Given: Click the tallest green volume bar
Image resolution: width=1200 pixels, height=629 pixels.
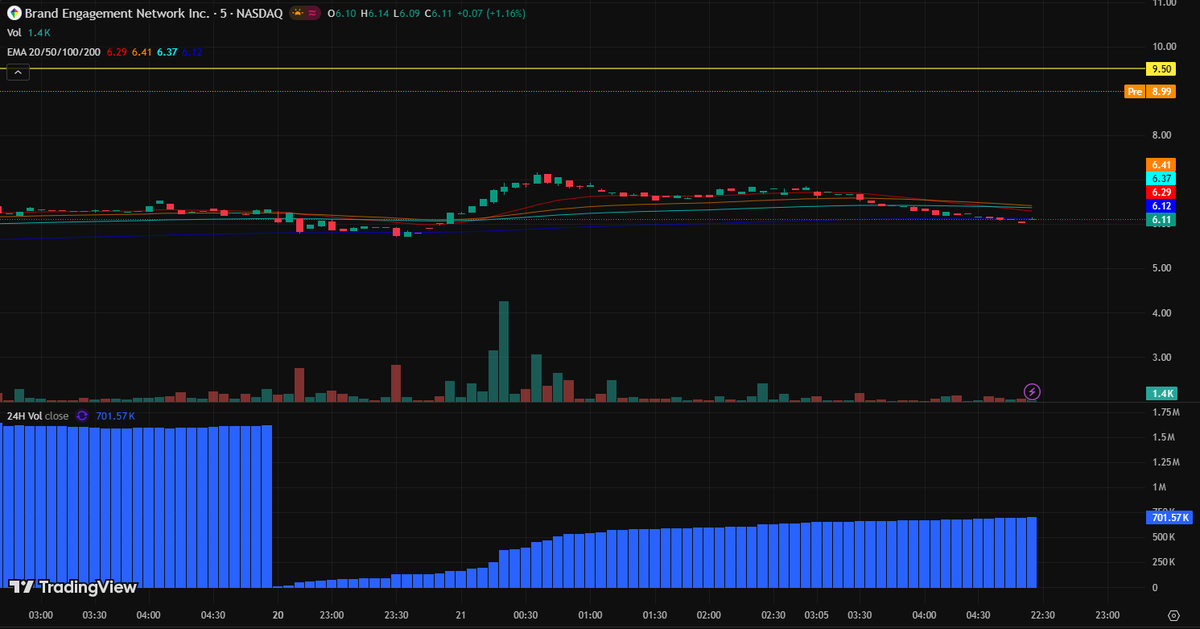Looking at the screenshot, I should 504,351.
